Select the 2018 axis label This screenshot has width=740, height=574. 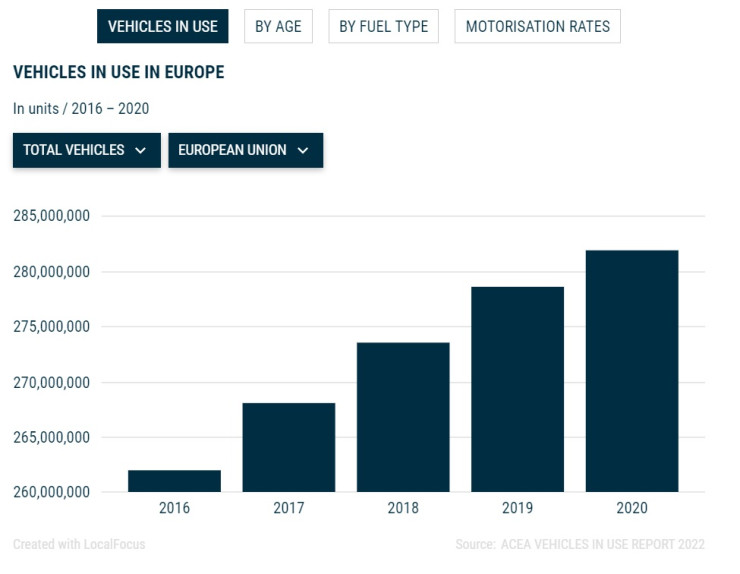click(403, 508)
